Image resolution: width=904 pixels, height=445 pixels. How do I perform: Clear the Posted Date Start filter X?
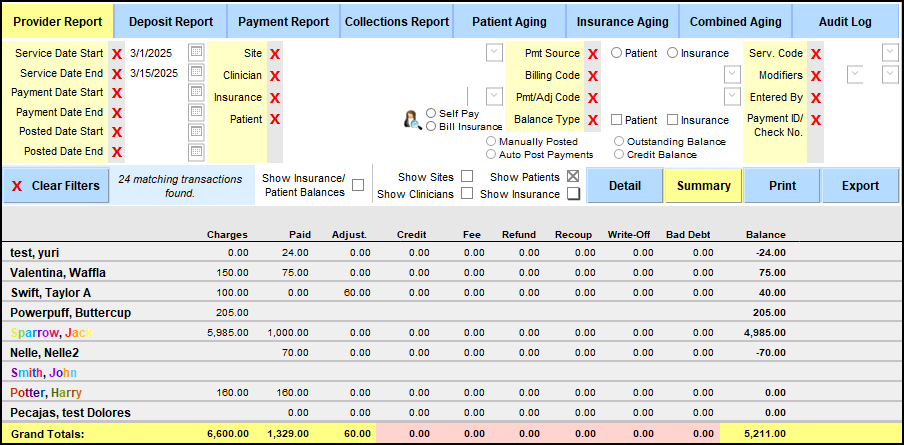[116, 132]
